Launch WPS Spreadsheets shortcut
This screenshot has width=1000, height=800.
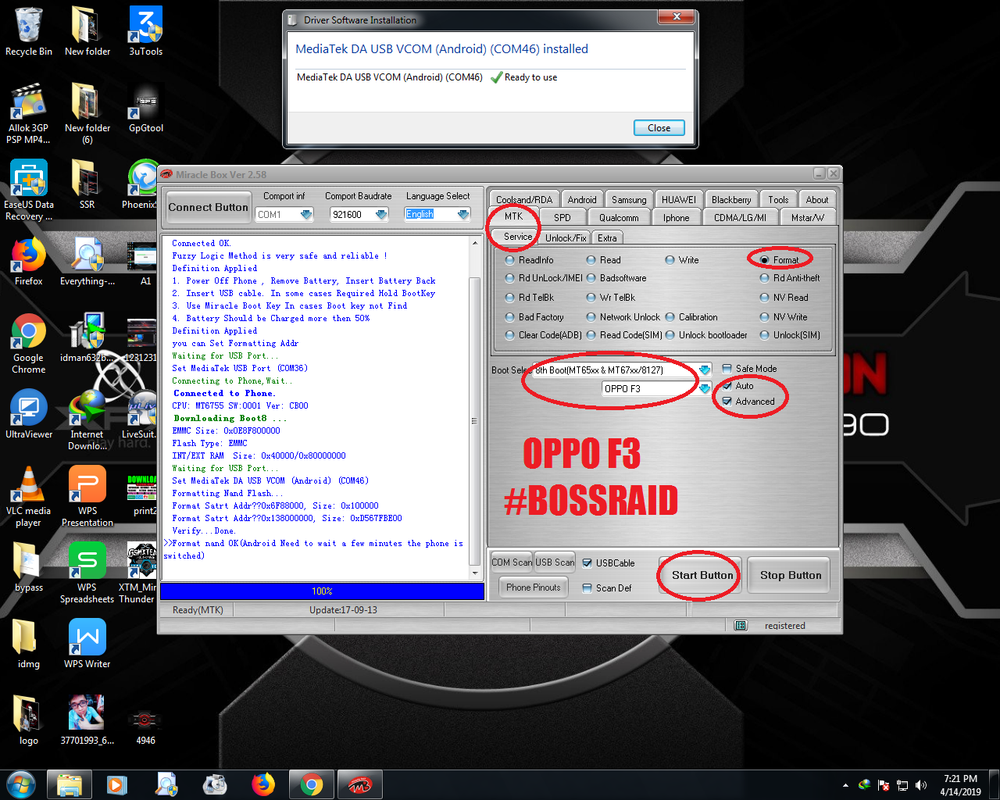click(x=87, y=573)
